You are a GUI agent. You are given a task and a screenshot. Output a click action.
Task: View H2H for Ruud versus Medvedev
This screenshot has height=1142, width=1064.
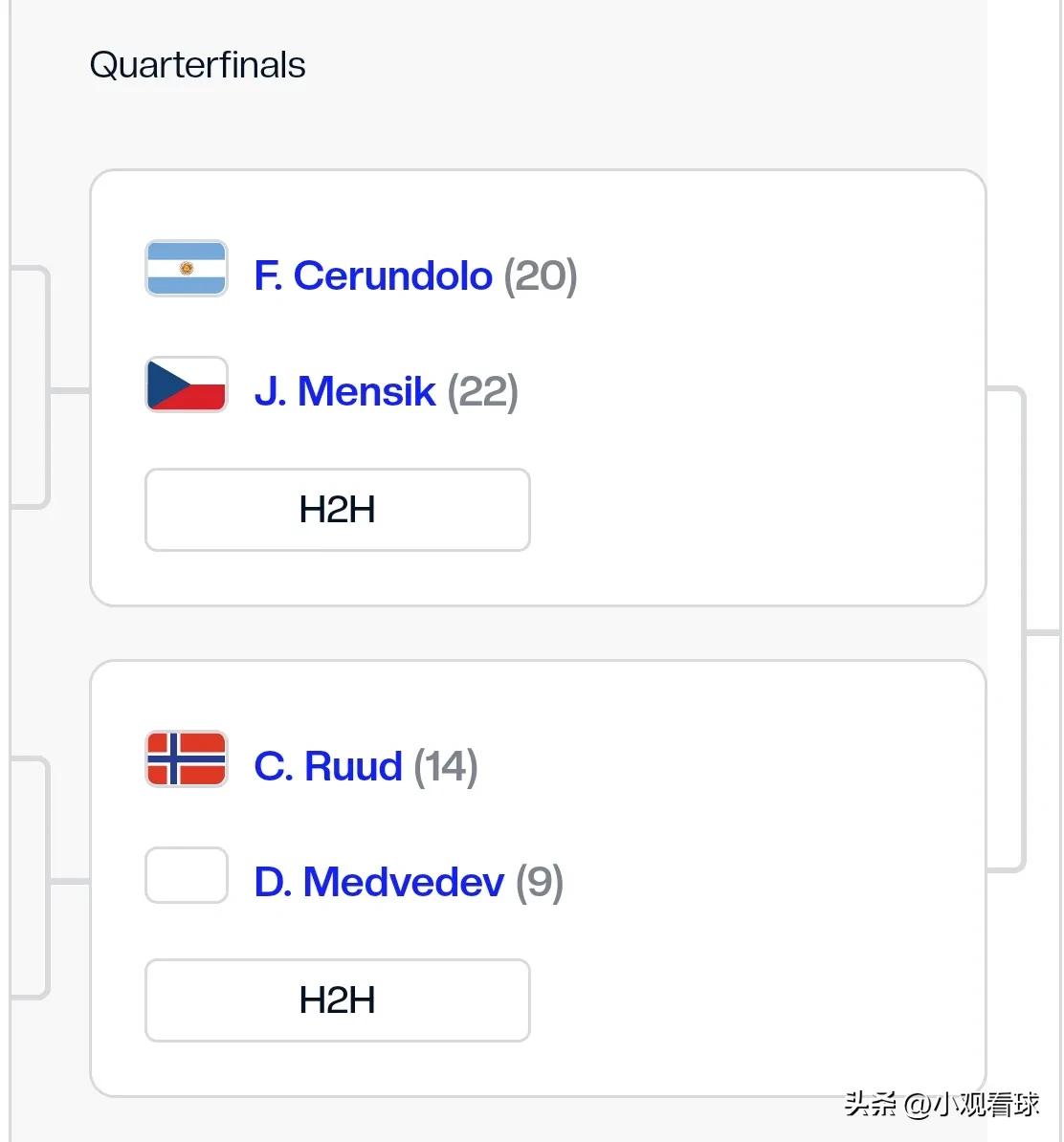pos(338,1000)
